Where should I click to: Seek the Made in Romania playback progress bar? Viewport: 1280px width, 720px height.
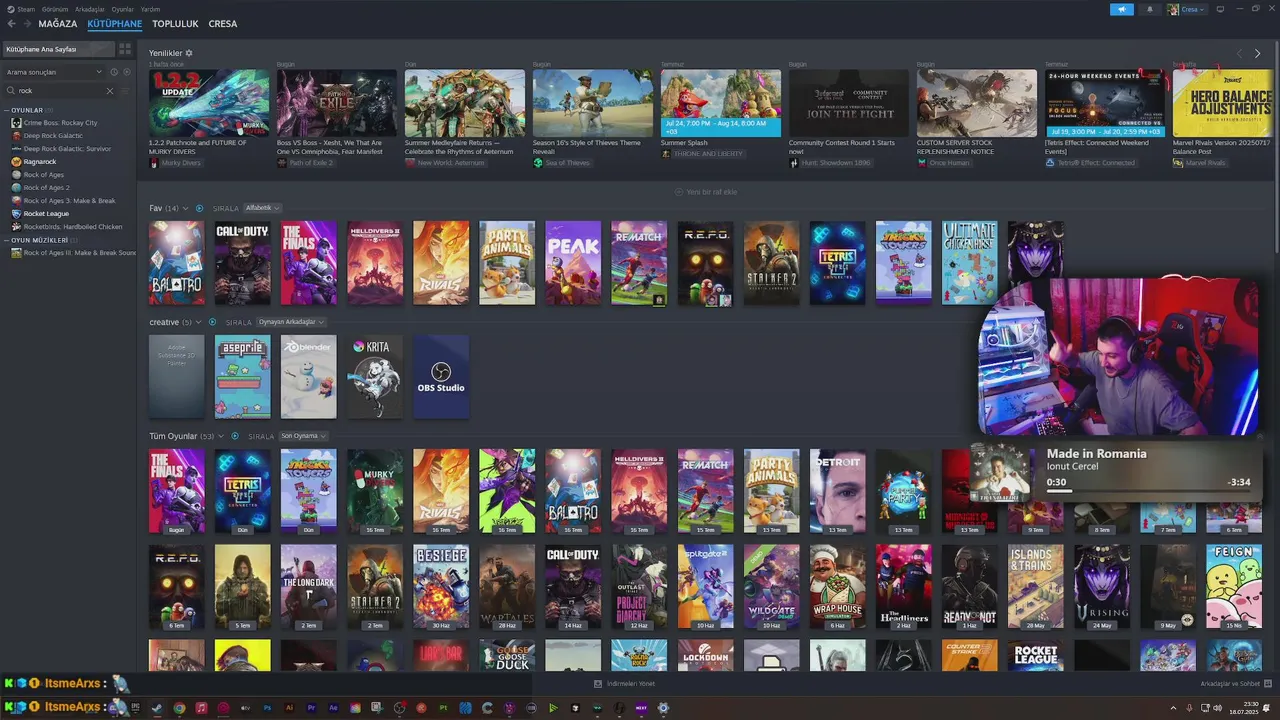[1148, 491]
